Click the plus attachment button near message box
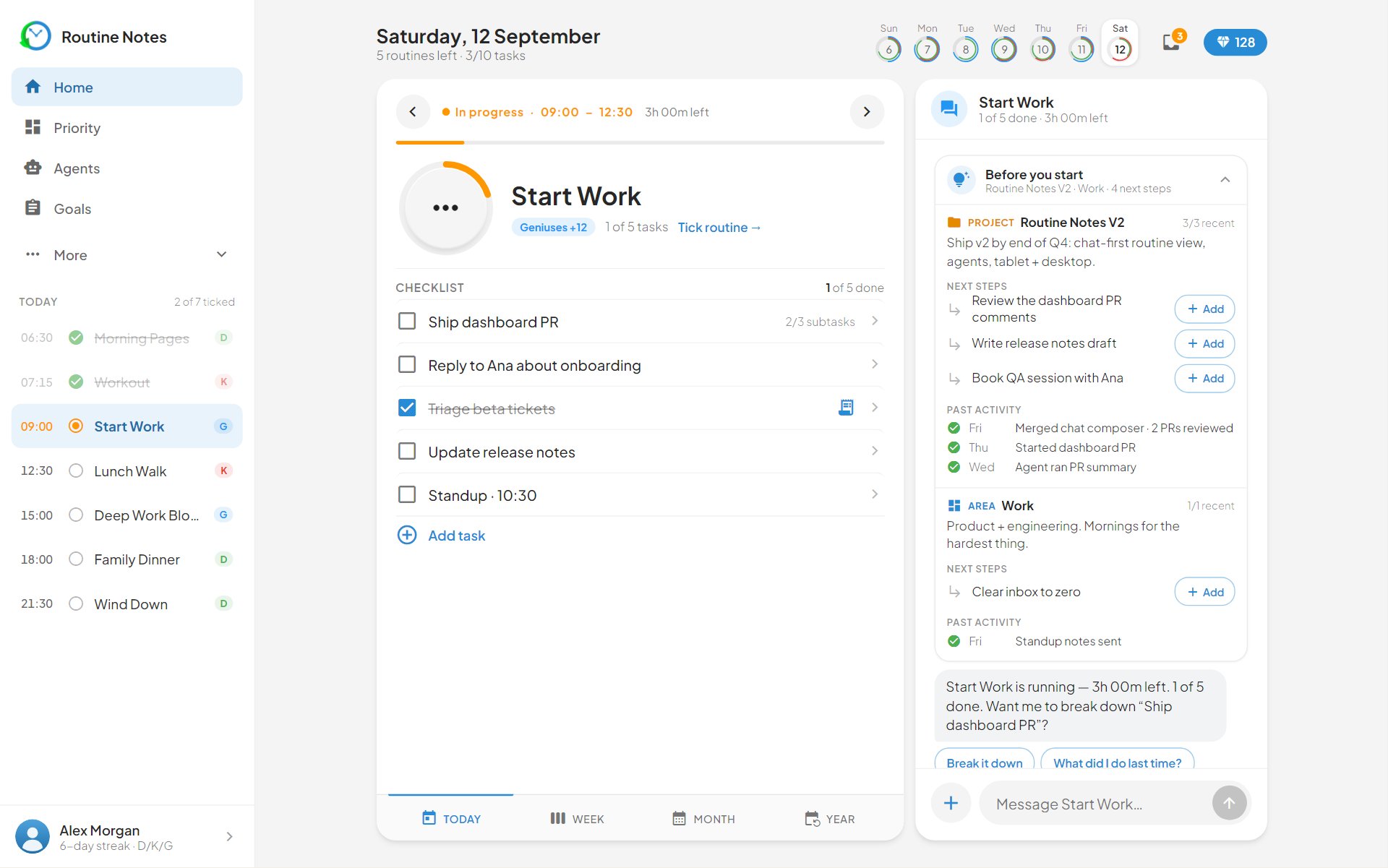 point(951,803)
